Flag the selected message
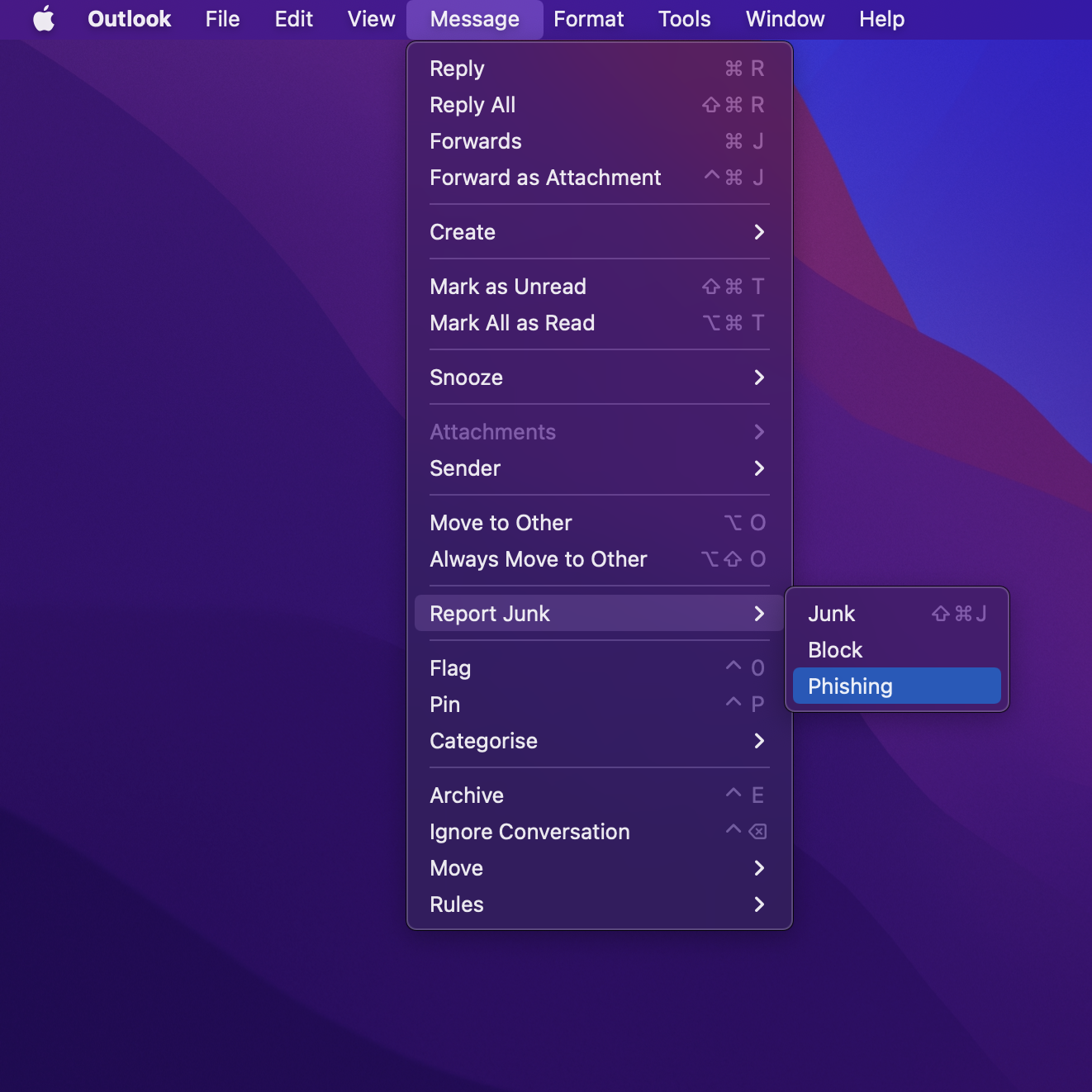This screenshot has width=1092, height=1092. (600, 668)
